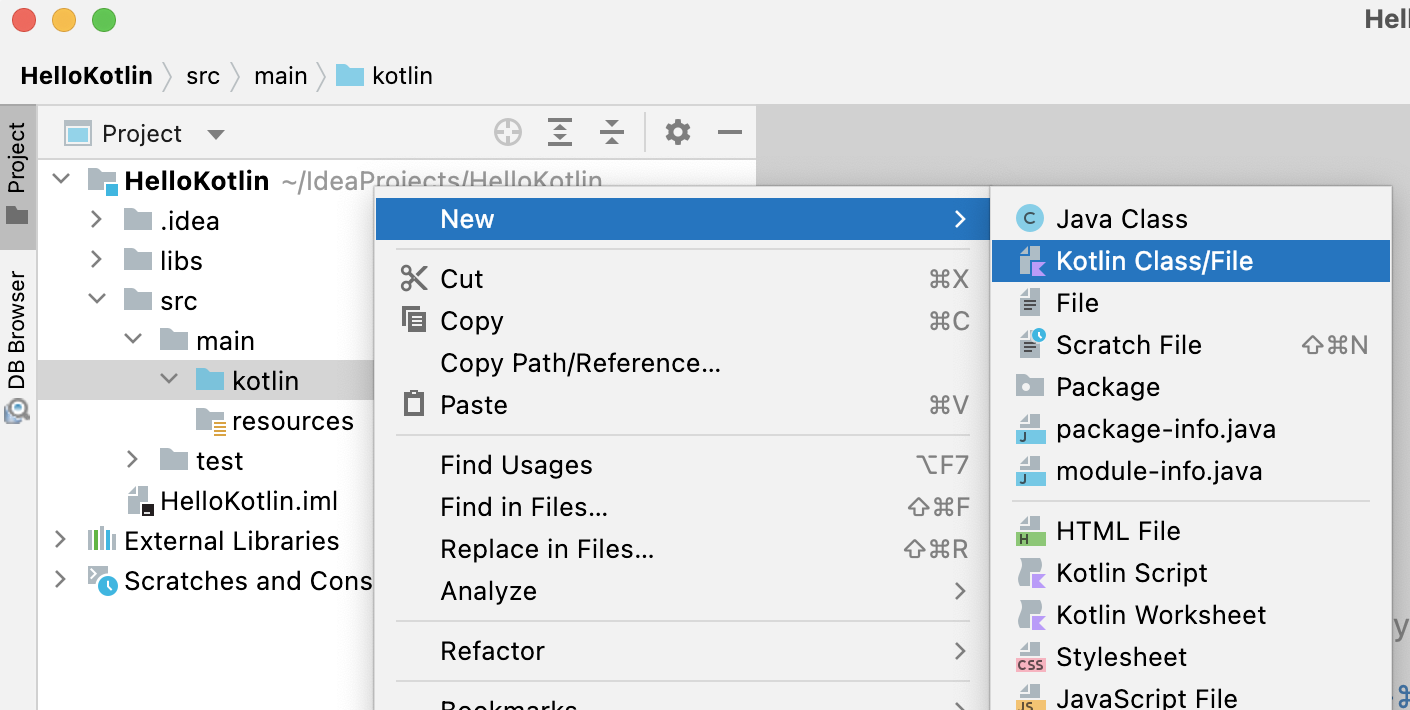1410x710 pixels.
Task: Click the Java Class icon in New submenu
Action: click(x=1029, y=219)
